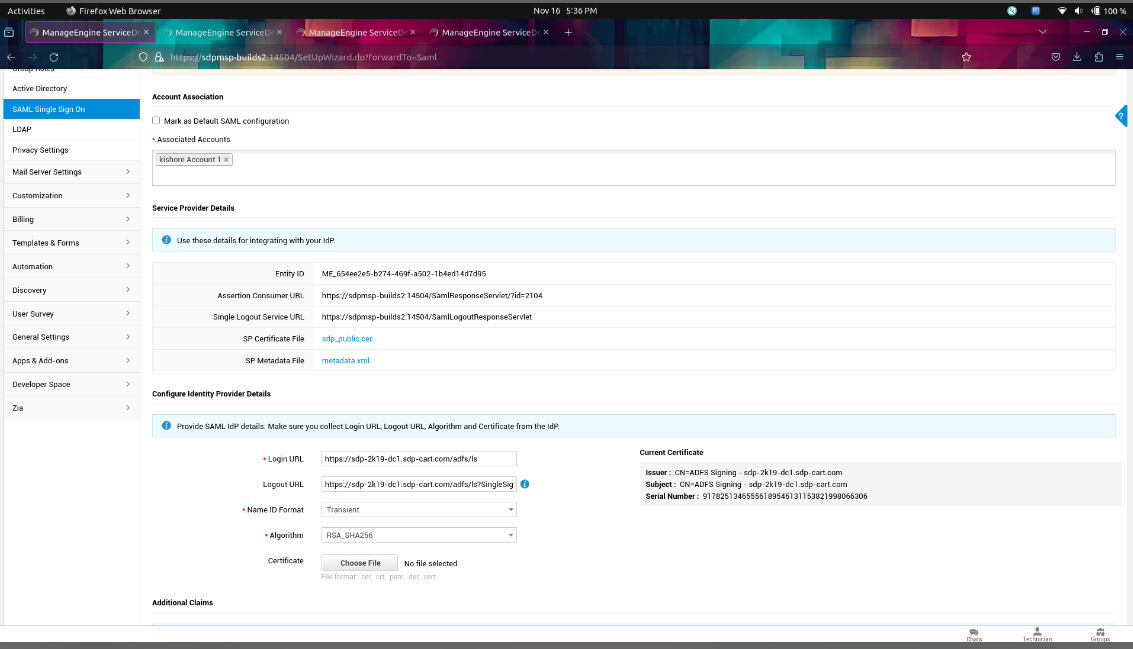This screenshot has height=649, width=1133.
Task: Click the Choose File button
Action: [360, 563]
